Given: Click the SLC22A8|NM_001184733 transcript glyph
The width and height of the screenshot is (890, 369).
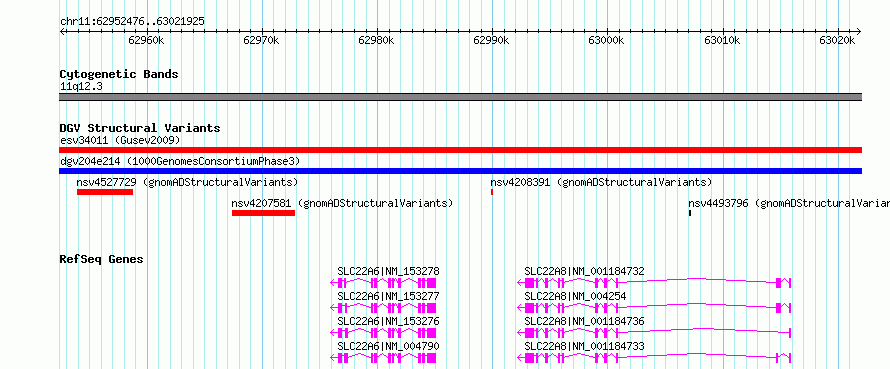Looking at the screenshot, I should [x=654, y=358].
